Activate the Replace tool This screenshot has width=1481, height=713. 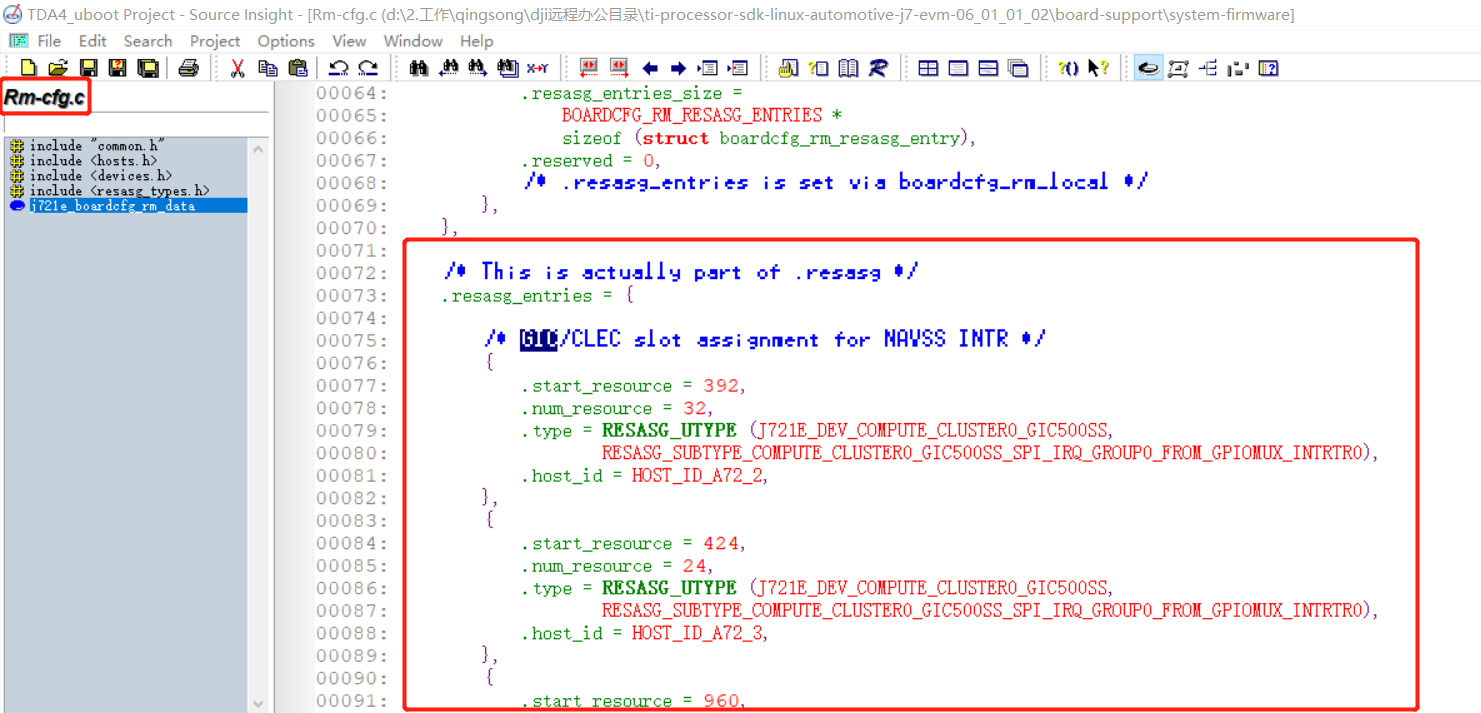pos(537,67)
